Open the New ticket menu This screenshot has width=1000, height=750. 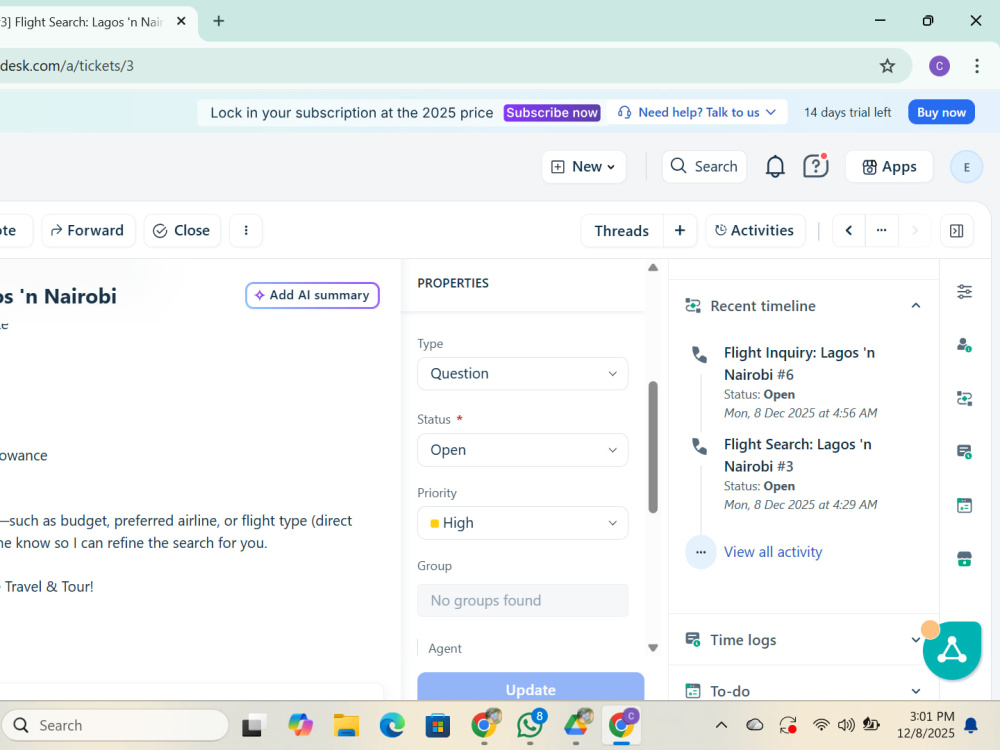pyautogui.click(x=584, y=167)
